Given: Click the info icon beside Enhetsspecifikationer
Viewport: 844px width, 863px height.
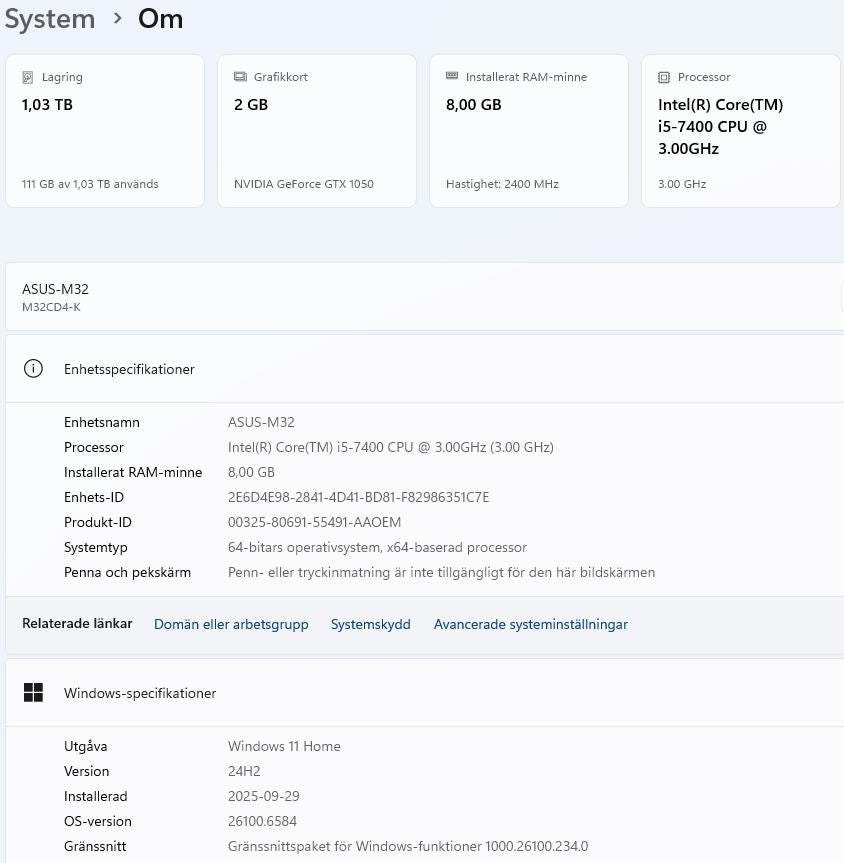Looking at the screenshot, I should click(x=33, y=369).
